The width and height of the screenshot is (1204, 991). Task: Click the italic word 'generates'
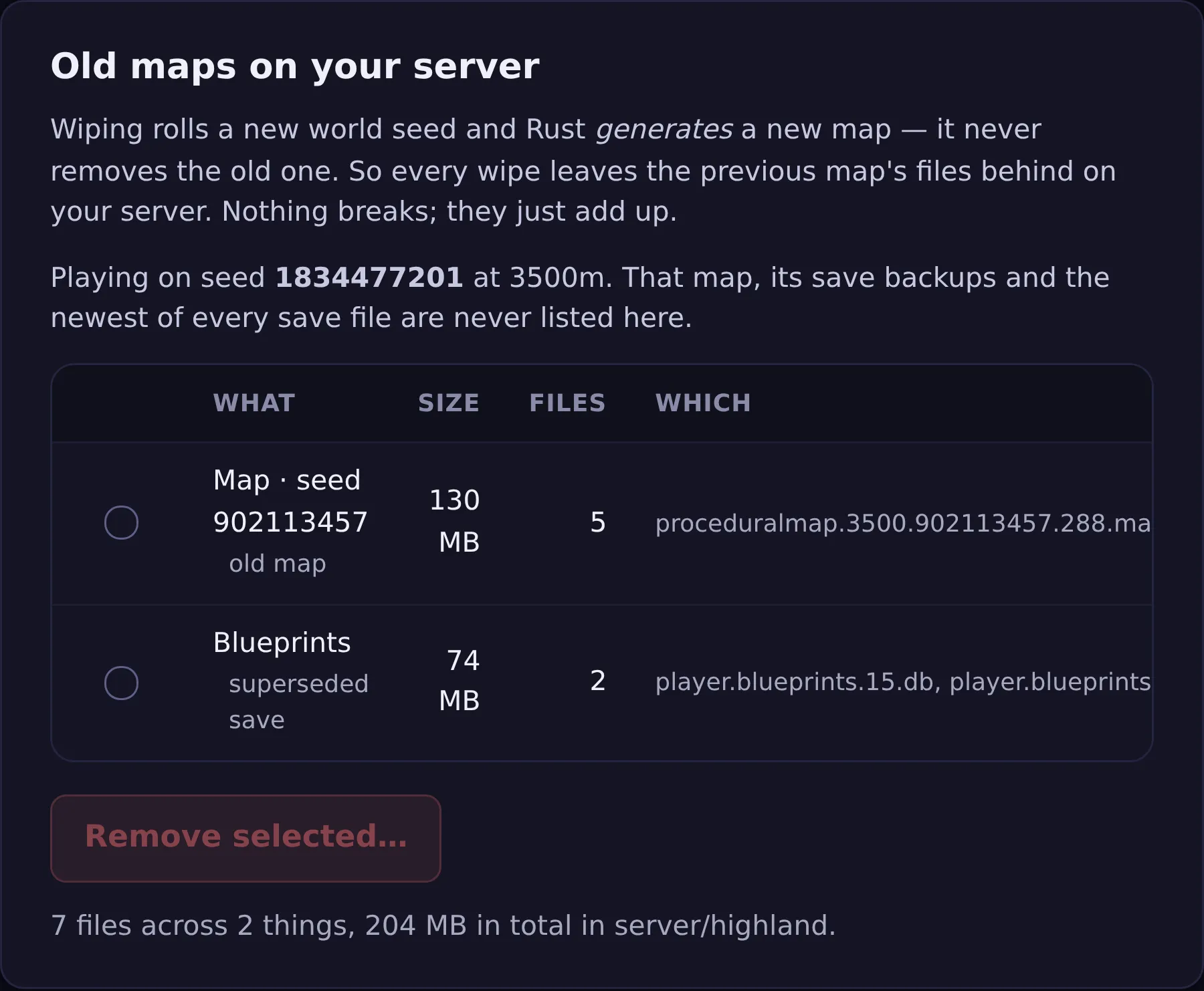(x=664, y=130)
